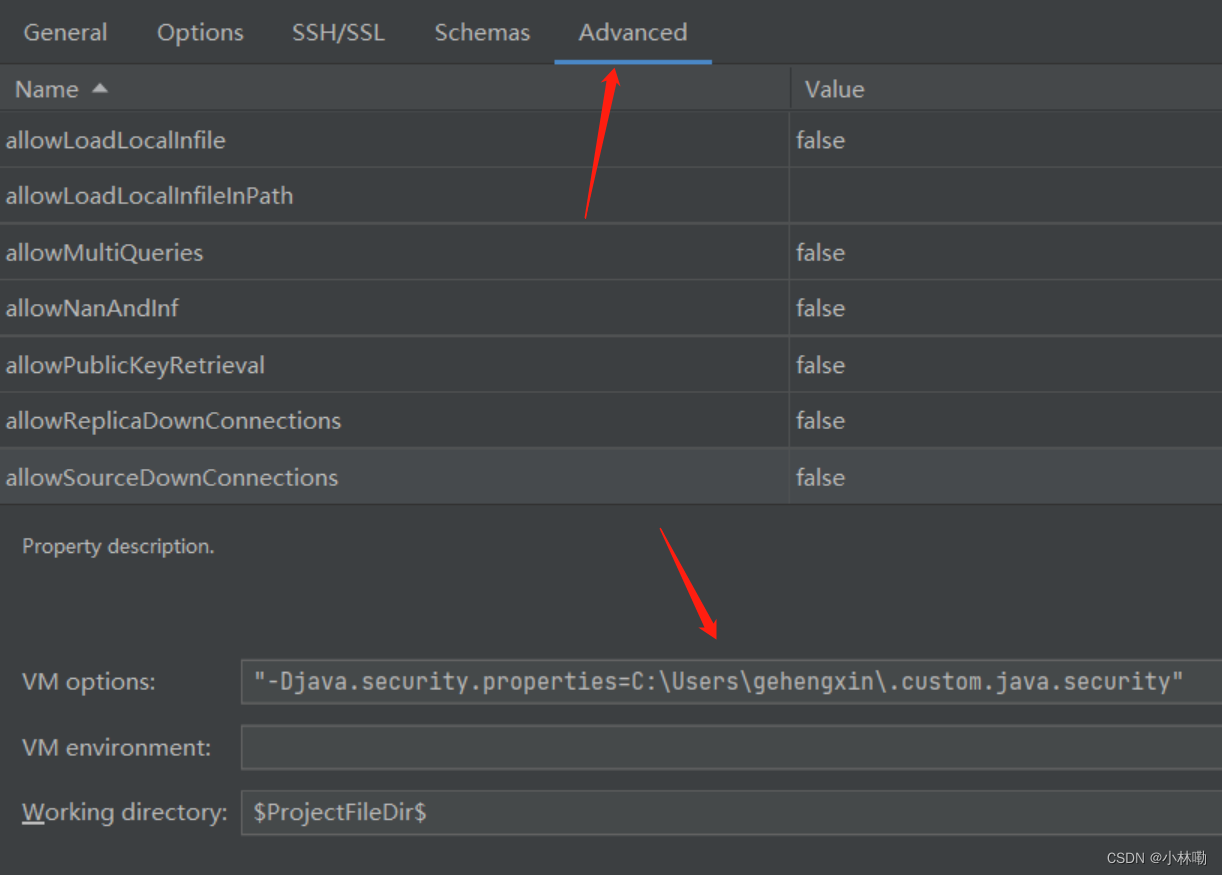
Task: Open the SSH/SSL tab
Action: 338,32
